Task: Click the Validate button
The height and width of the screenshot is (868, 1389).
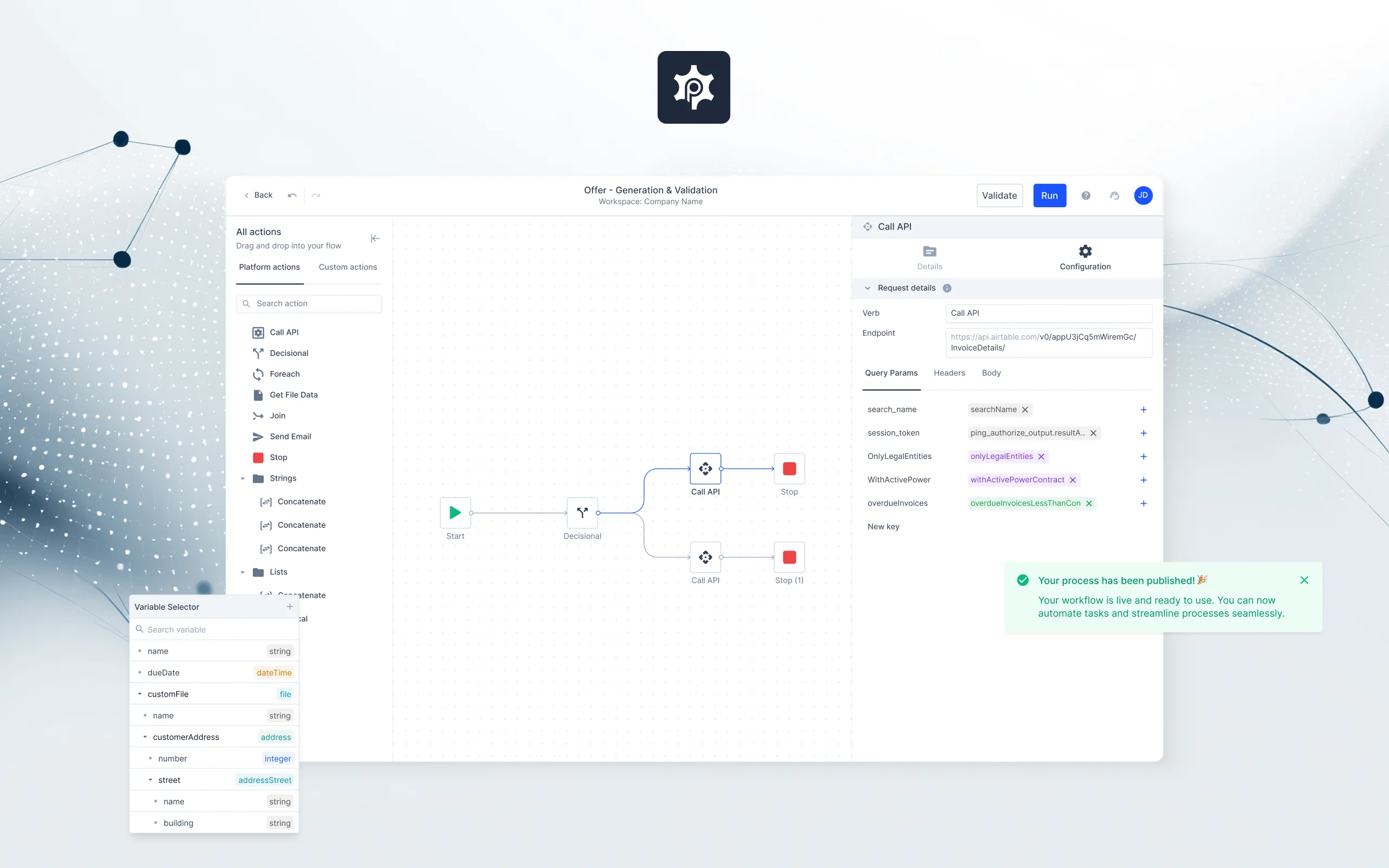Action: [x=999, y=195]
